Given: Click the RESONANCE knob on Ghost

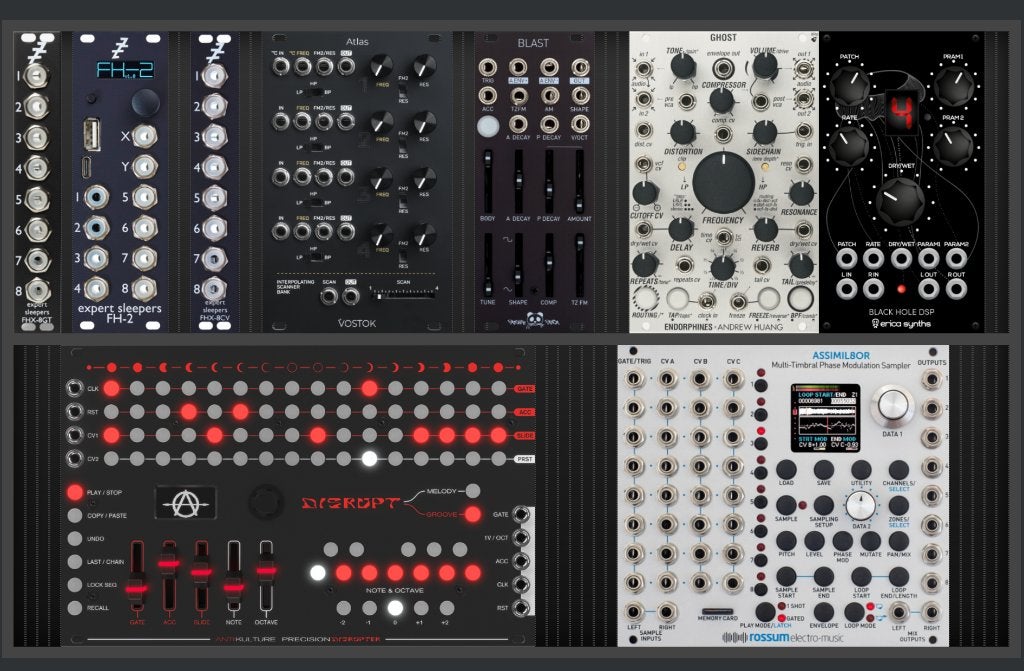Looking at the screenshot, I should tap(801, 194).
